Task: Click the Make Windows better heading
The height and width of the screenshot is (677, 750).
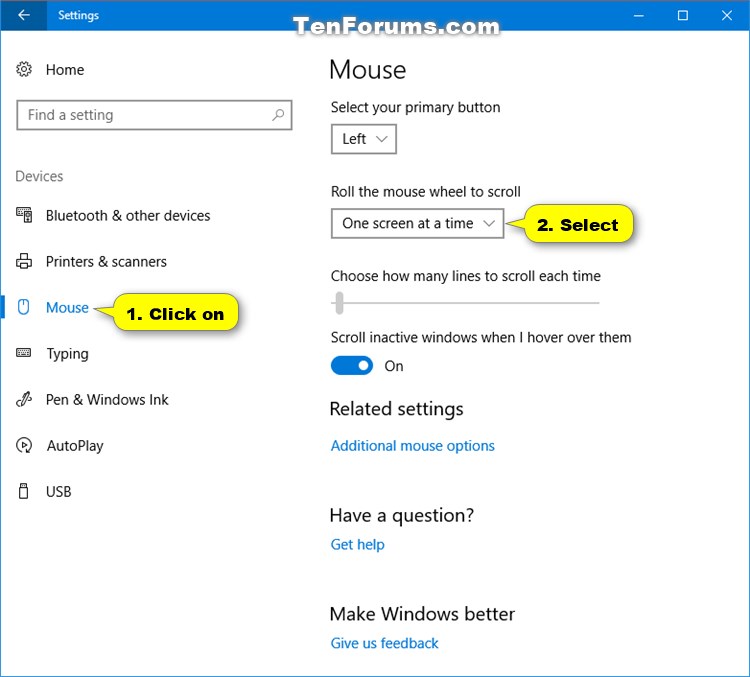Action: pyautogui.click(x=422, y=614)
